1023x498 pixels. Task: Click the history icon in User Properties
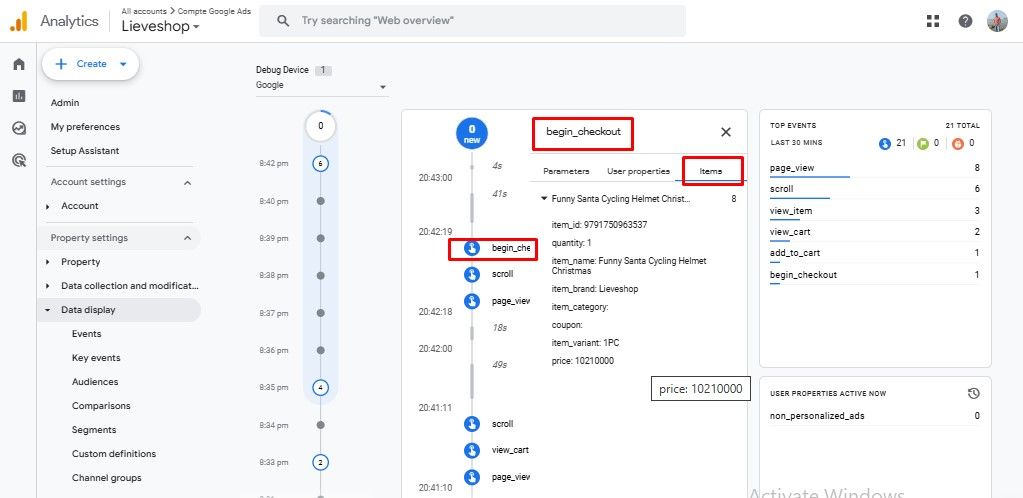pos(973,393)
